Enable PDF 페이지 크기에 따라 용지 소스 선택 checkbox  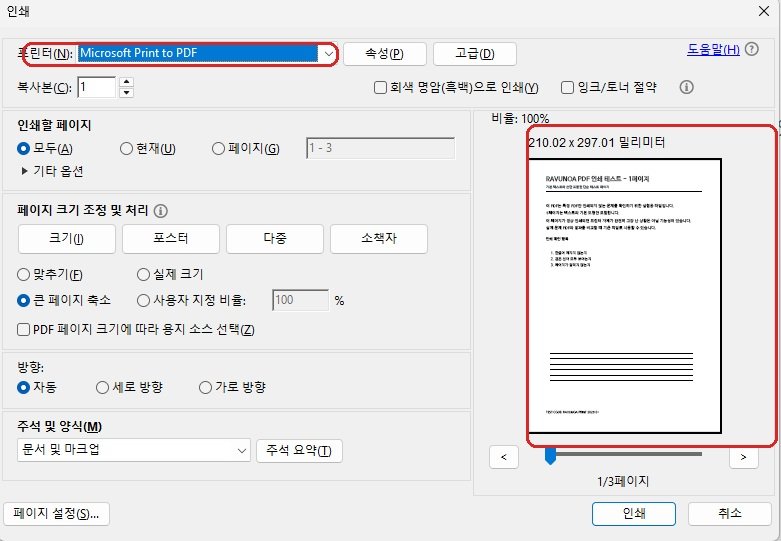click(23, 330)
